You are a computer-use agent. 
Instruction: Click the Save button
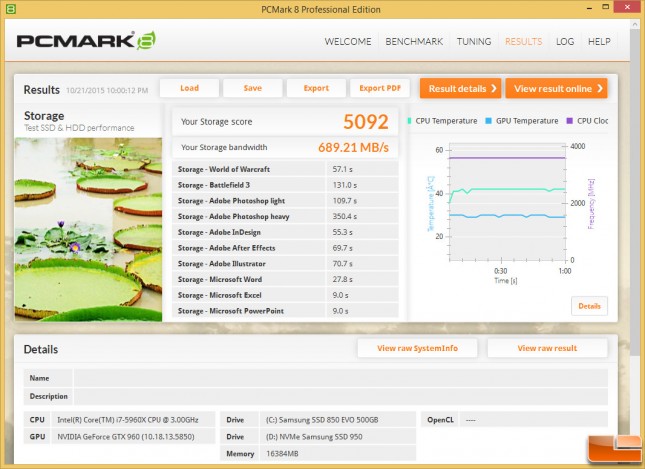click(x=253, y=88)
